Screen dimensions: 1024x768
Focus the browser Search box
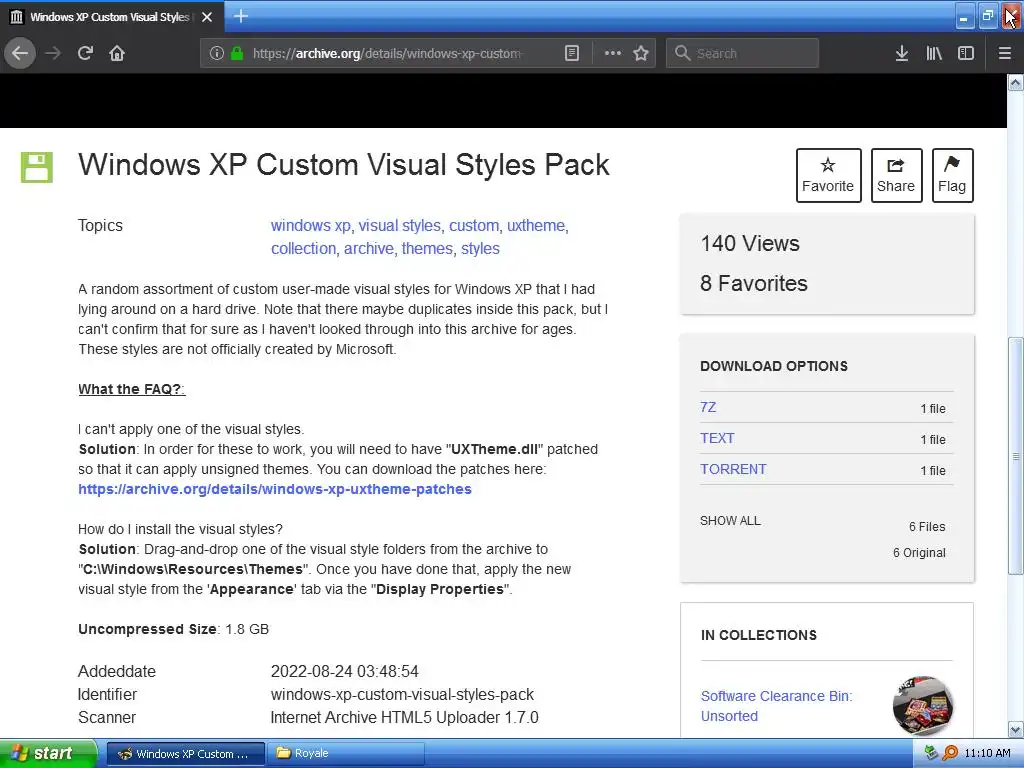[x=743, y=54]
